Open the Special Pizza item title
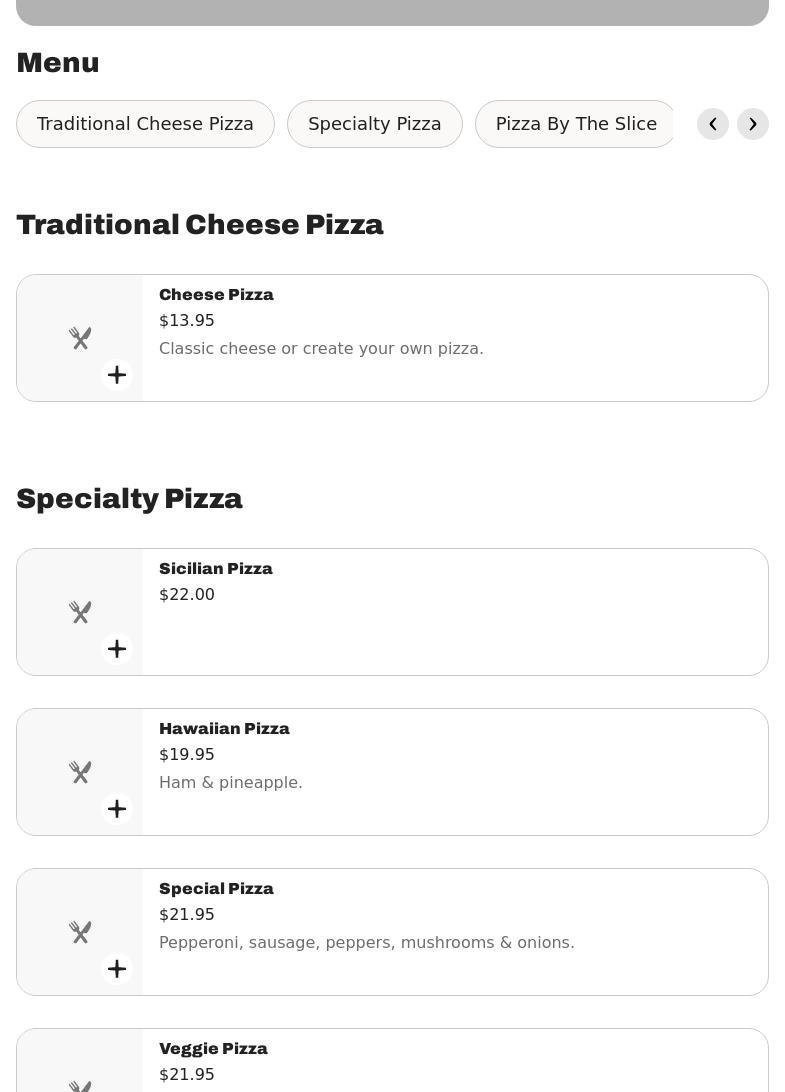Viewport: 785px width, 1092px height. pyautogui.click(x=216, y=889)
